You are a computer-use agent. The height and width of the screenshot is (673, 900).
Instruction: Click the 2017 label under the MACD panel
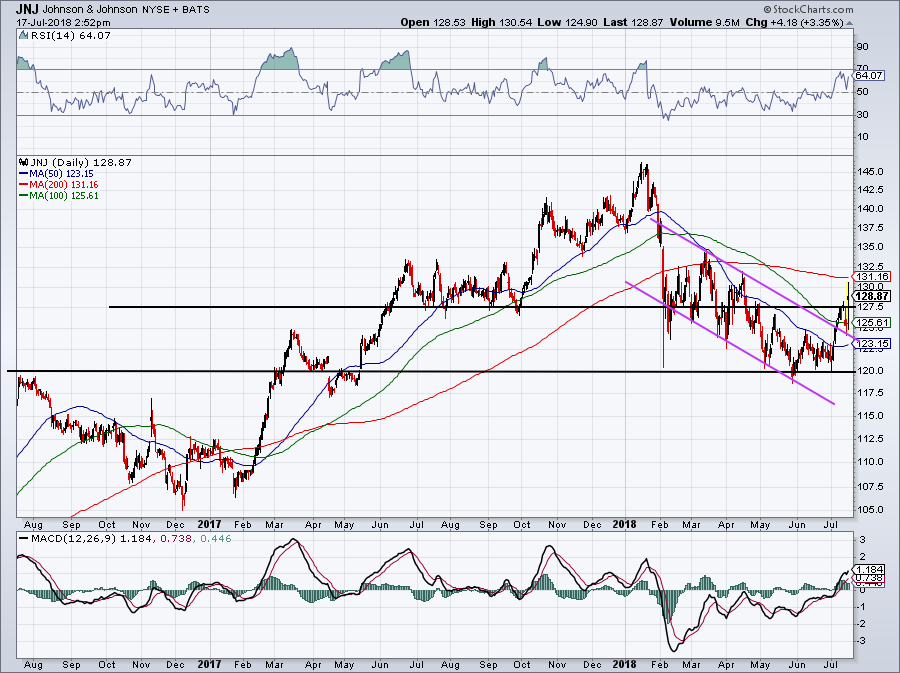tap(209, 664)
